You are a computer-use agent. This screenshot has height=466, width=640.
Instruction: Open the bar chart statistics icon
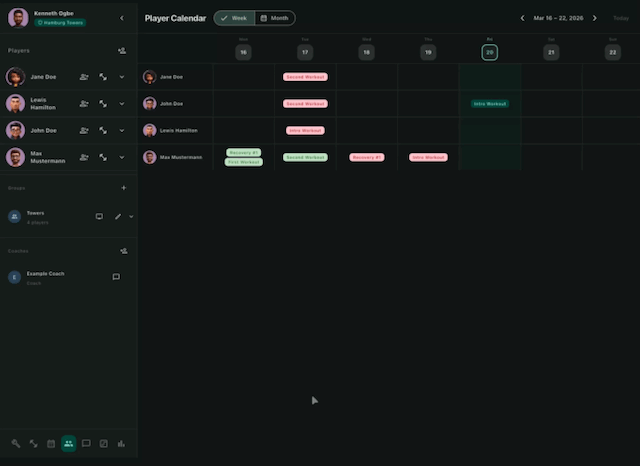(x=121, y=444)
